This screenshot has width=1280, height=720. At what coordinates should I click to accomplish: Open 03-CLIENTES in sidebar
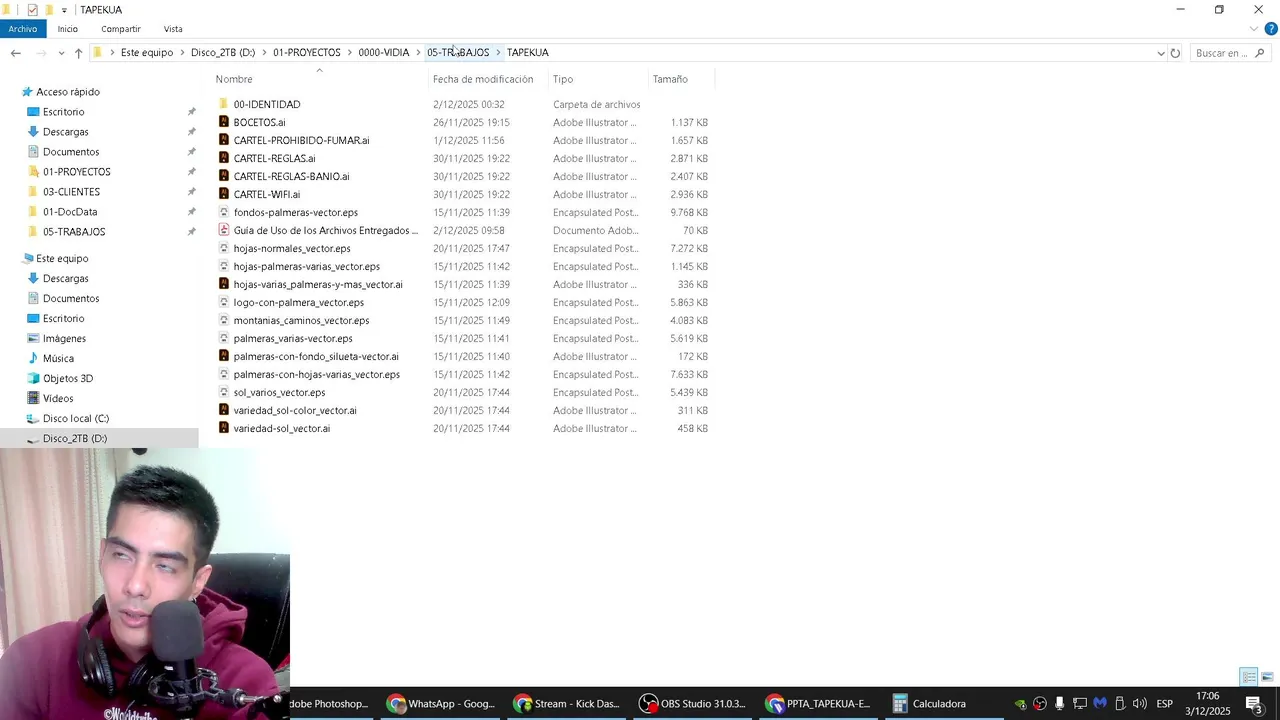point(71,192)
